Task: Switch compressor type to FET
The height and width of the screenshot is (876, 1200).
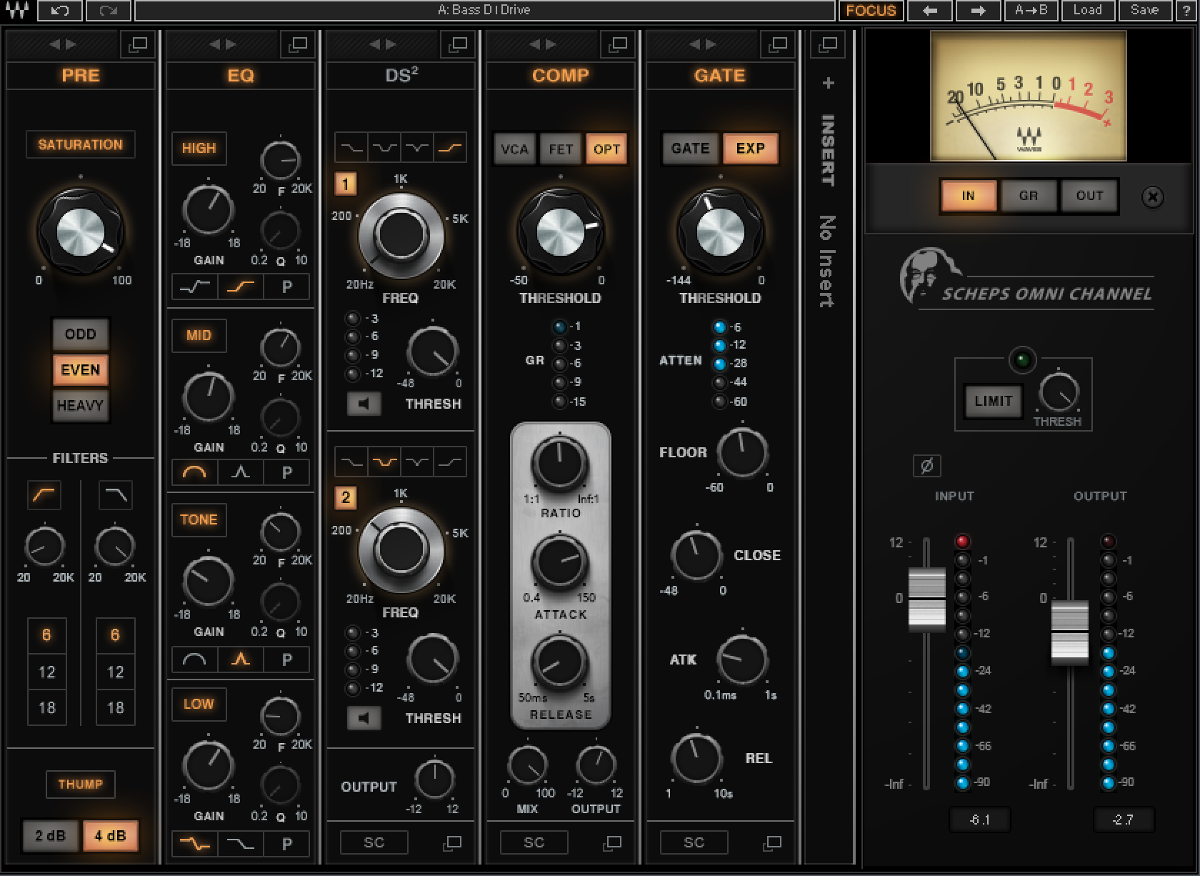Action: 561,149
